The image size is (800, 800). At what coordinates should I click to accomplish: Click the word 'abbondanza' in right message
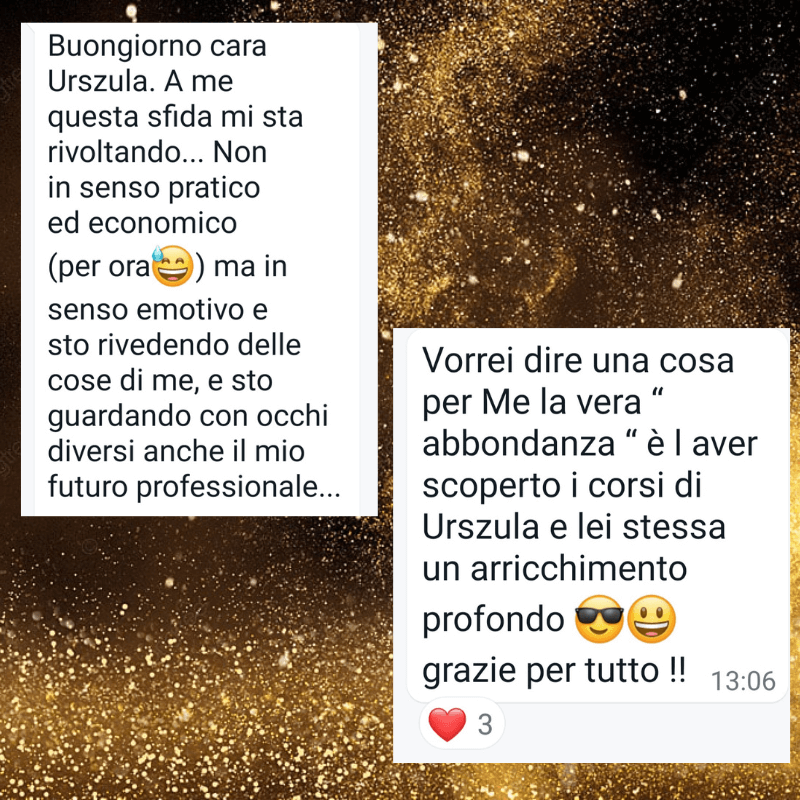pyautogui.click(x=518, y=443)
